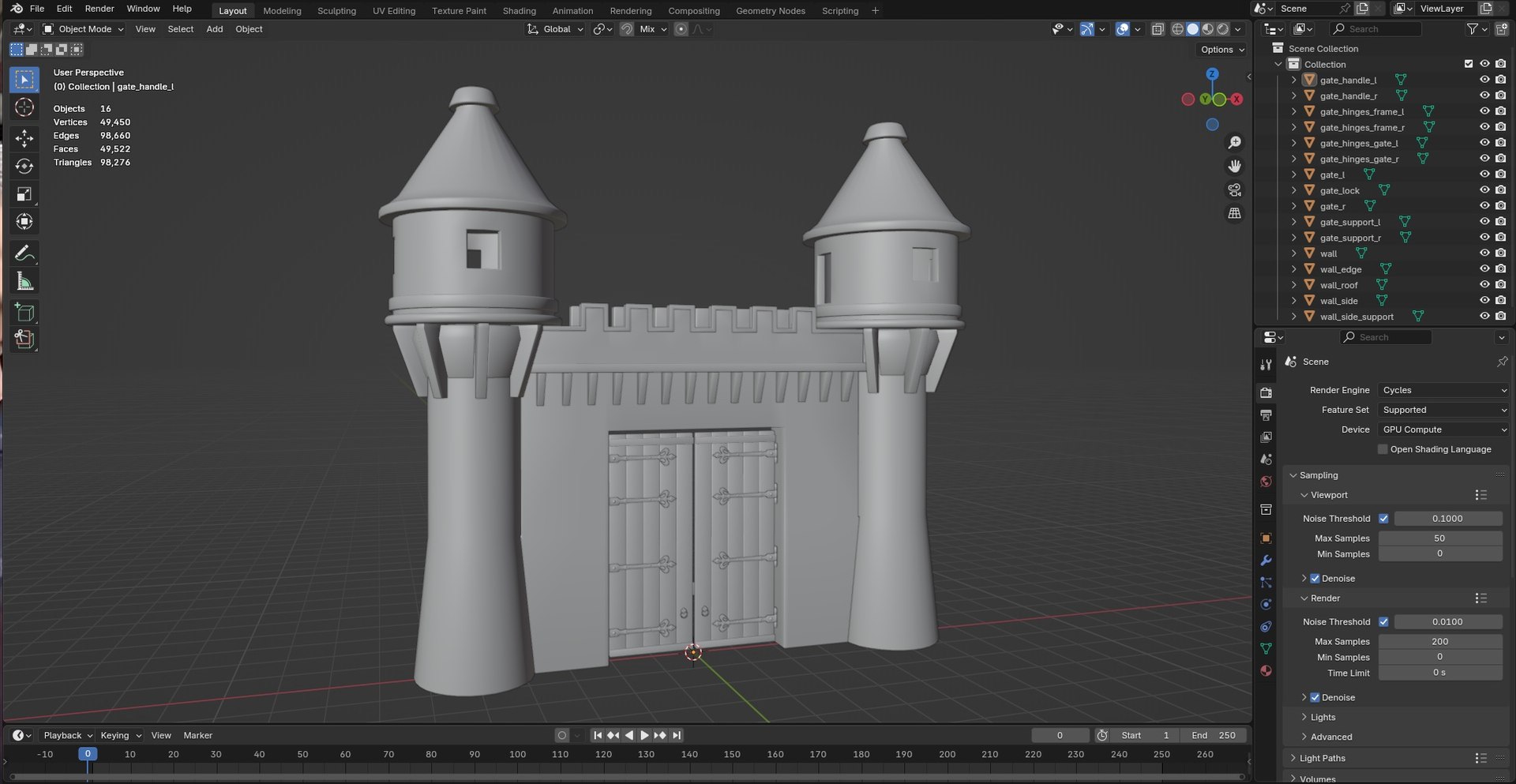Open the Object Data properties tab
1516x784 pixels.
(x=1266, y=648)
